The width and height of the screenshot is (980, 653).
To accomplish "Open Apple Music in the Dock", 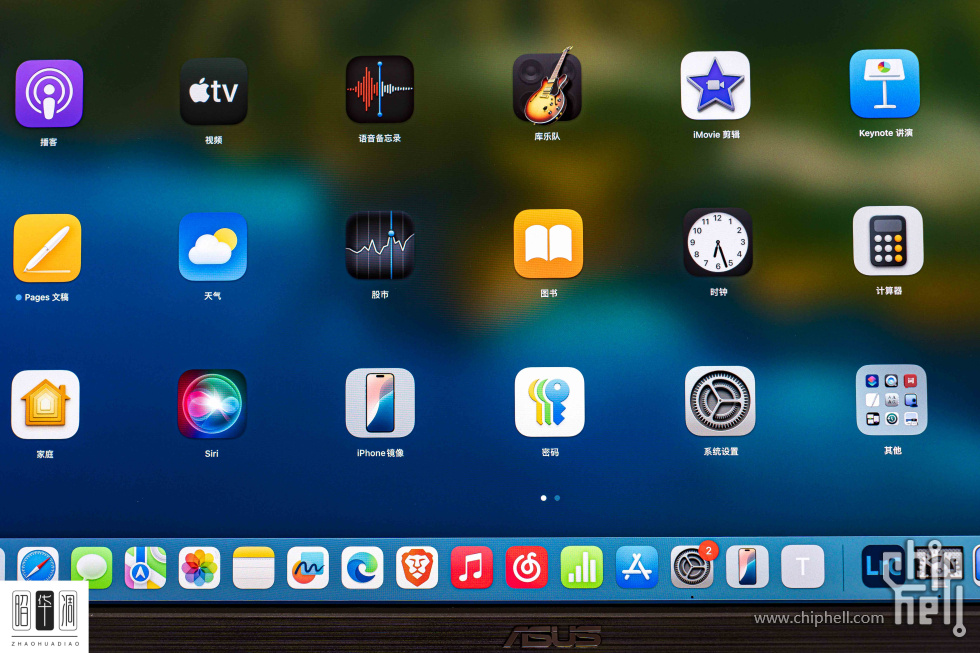I will (472, 567).
